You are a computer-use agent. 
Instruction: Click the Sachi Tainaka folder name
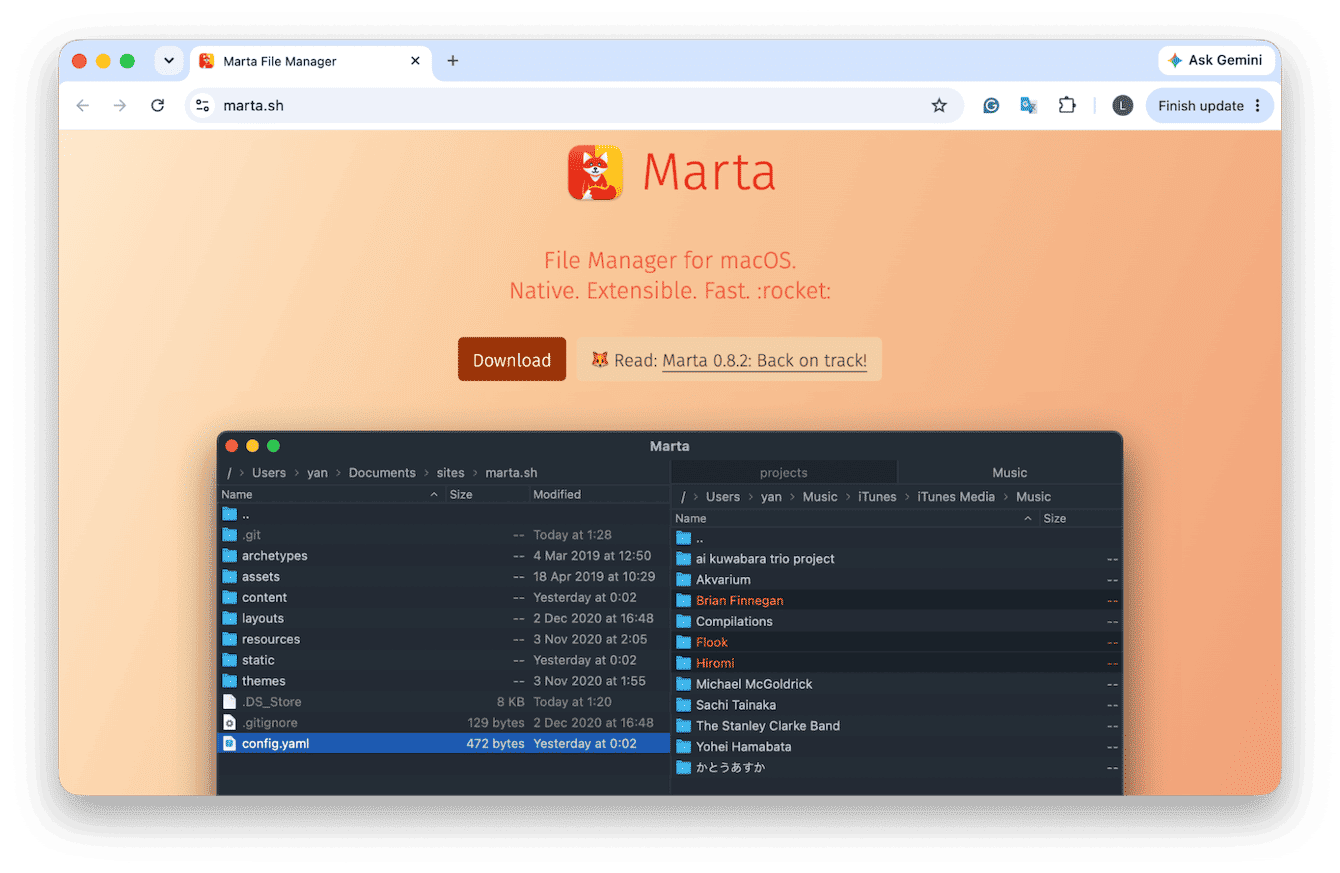736,705
